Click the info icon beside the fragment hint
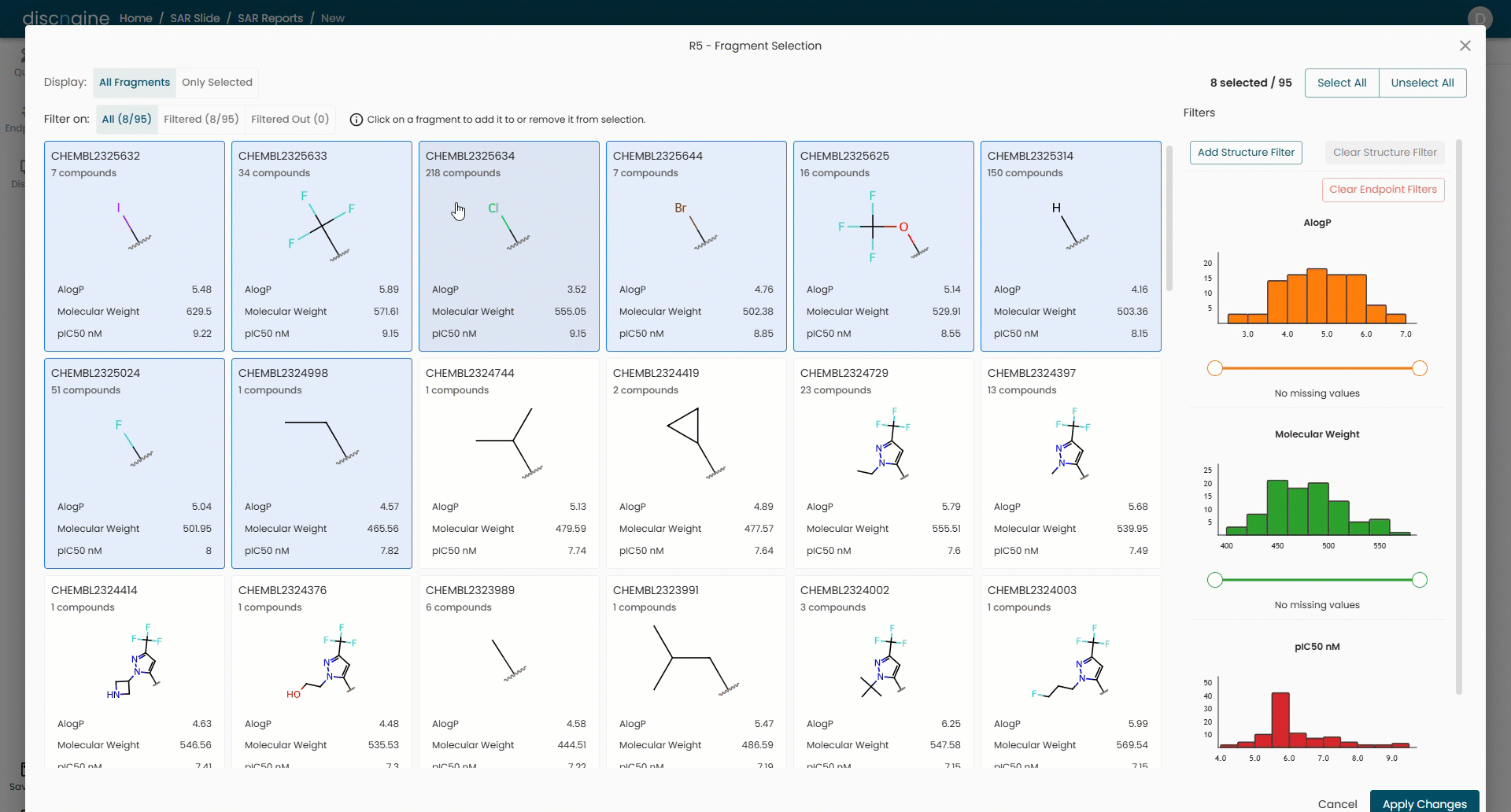Viewport: 1511px width, 812px height. [x=356, y=120]
